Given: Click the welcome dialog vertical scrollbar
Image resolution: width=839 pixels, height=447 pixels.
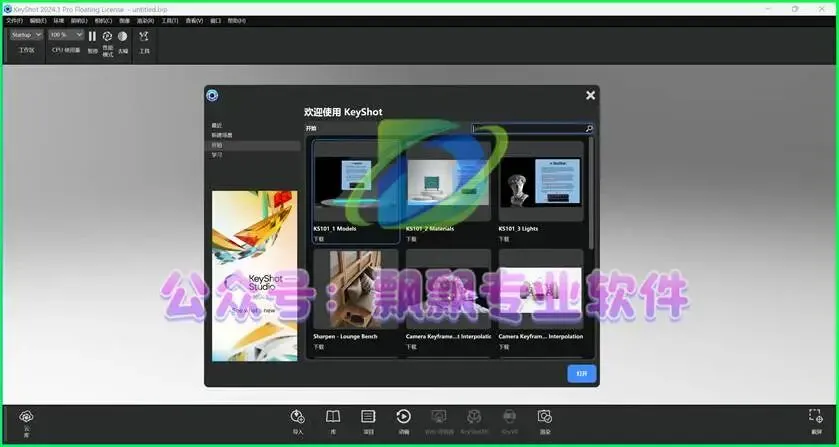Looking at the screenshot, I should (x=591, y=193).
